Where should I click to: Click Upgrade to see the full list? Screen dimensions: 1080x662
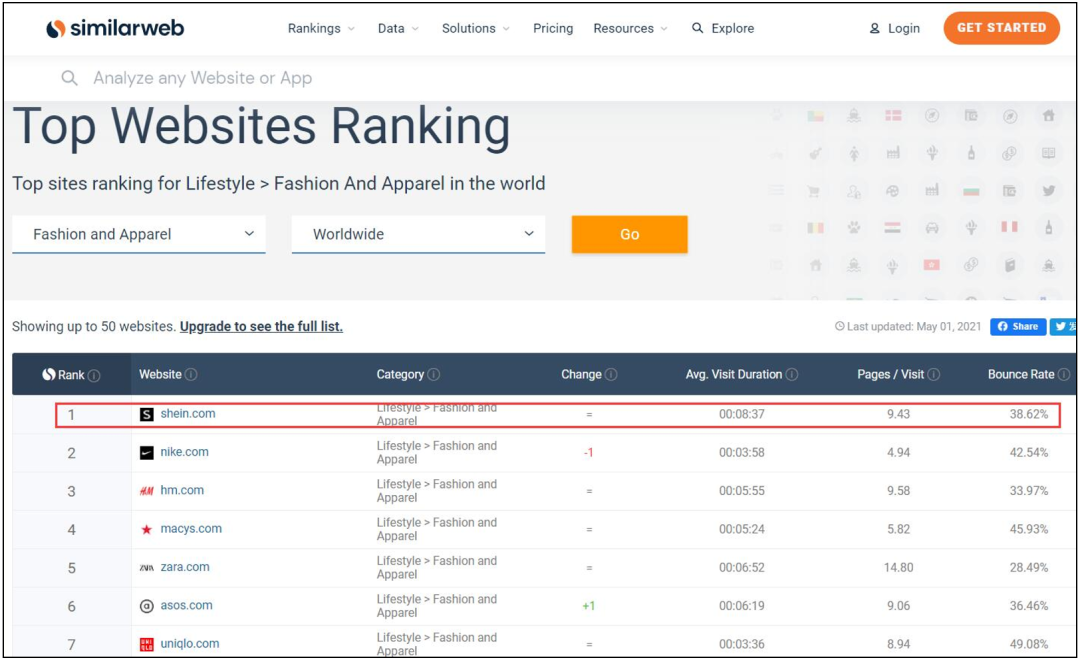coord(261,327)
